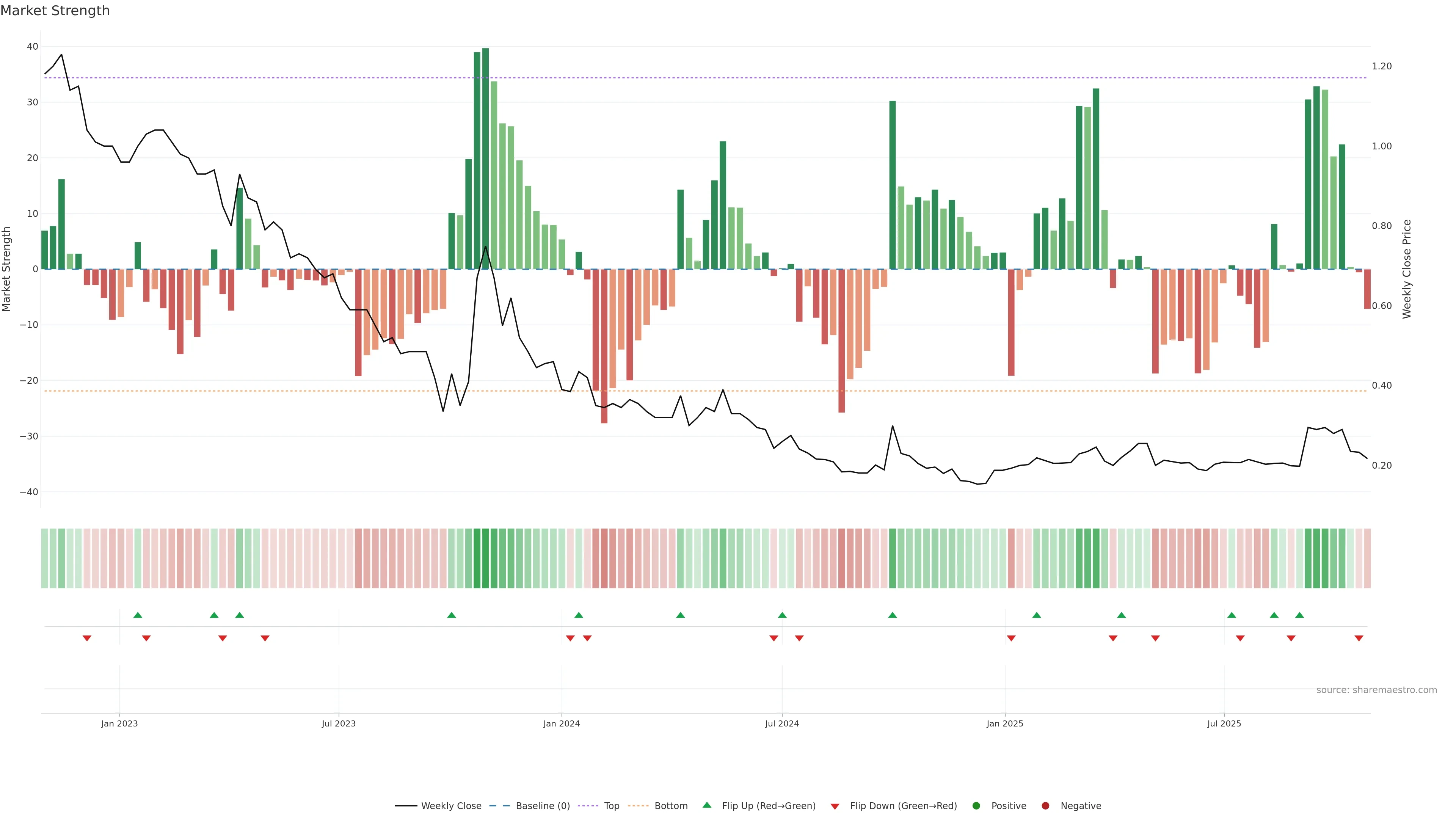Click the red Negative legend dot

click(1045, 805)
